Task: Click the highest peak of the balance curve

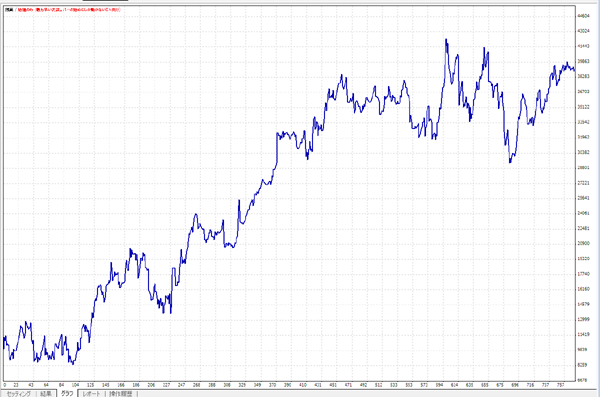Action: [x=446, y=39]
